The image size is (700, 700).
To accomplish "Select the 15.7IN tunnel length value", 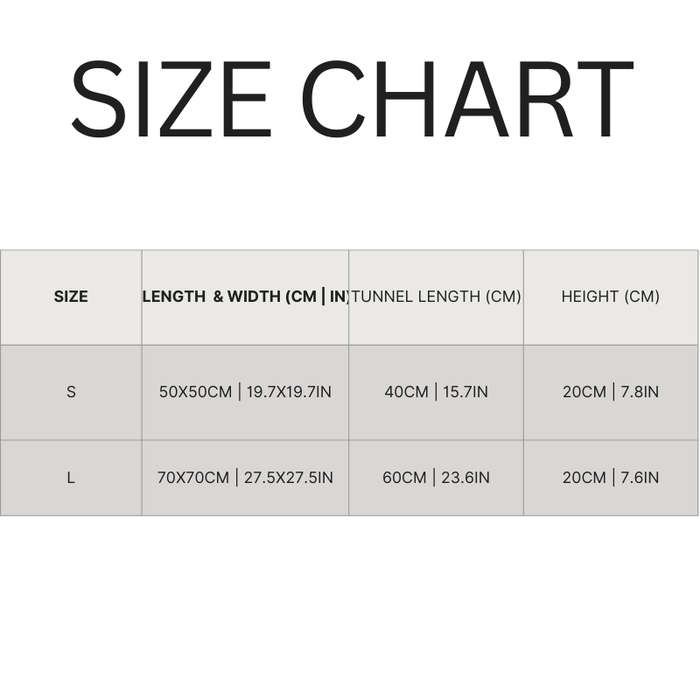I will coord(465,392).
